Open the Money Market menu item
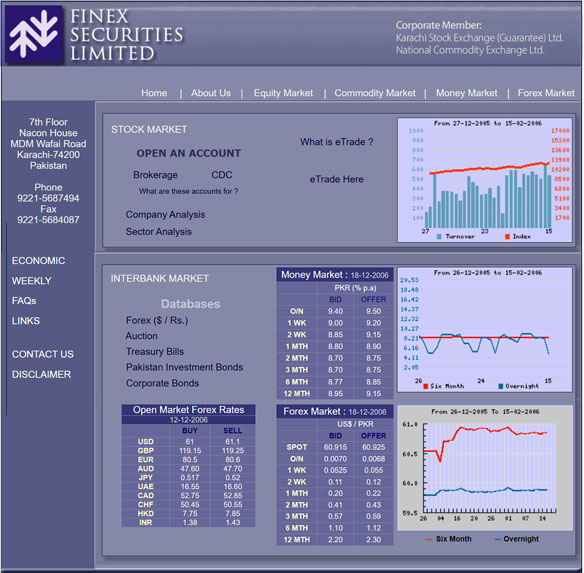The image size is (584, 573). click(466, 93)
